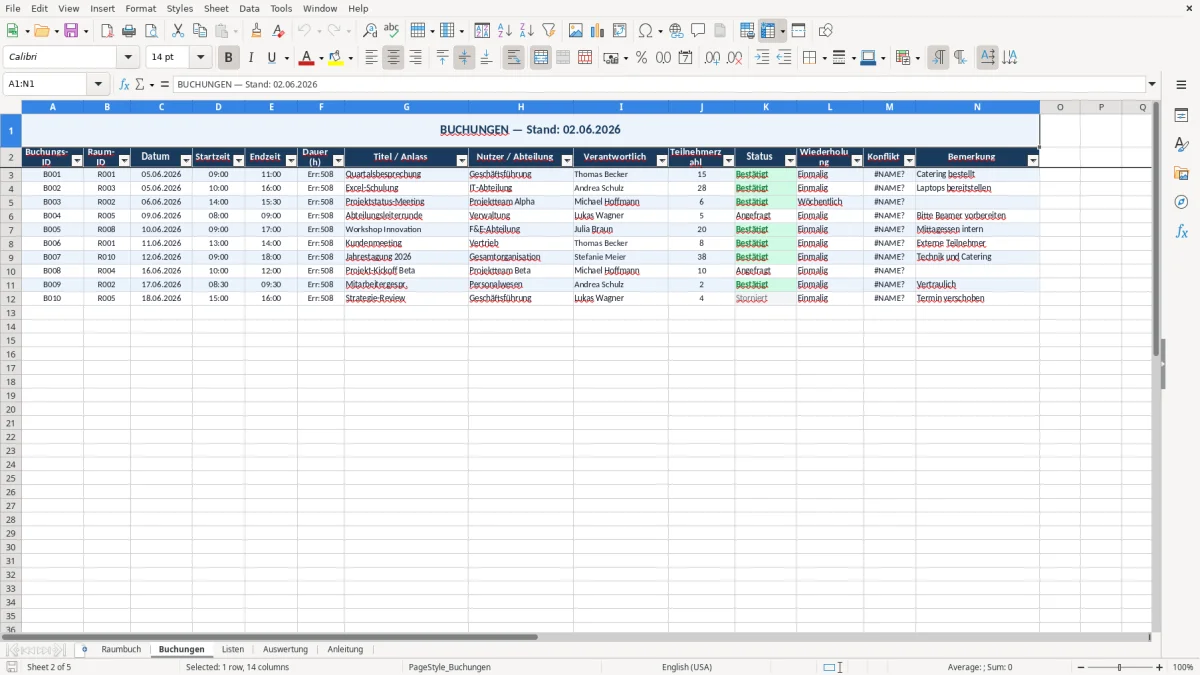Screen dimensions: 1200x675
Task: Increase Indent icon
Action: click(762, 58)
